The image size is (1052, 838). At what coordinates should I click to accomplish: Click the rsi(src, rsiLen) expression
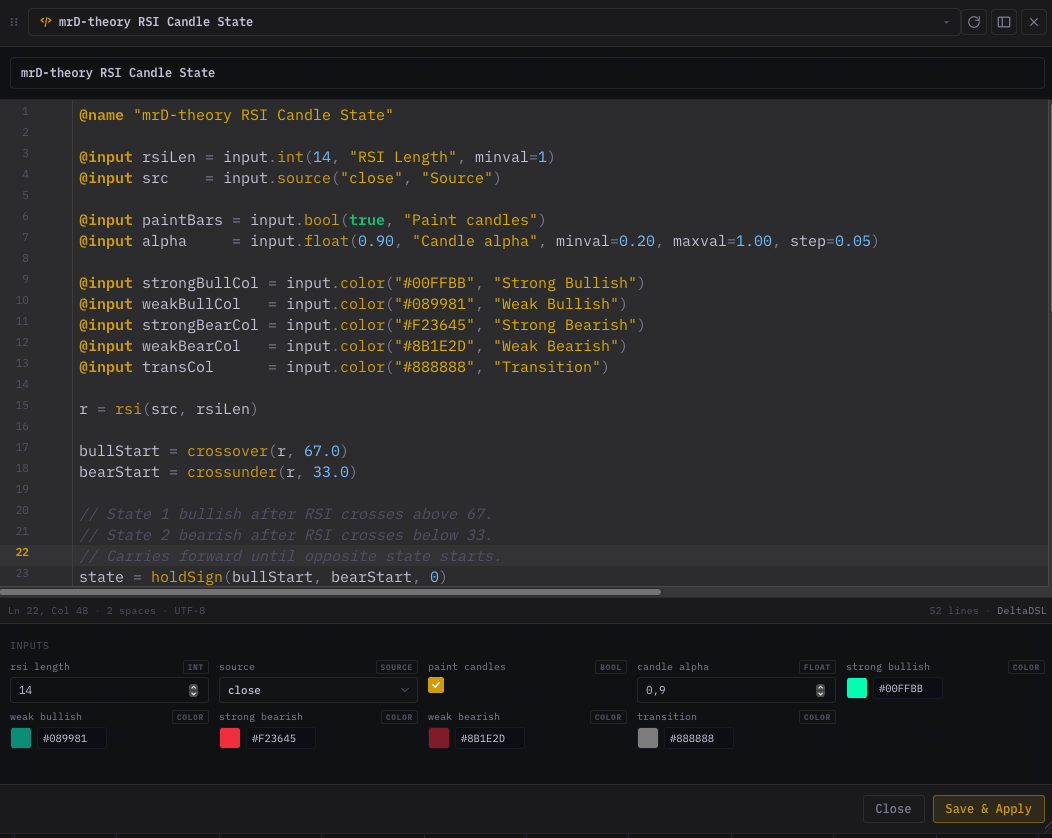tap(186, 409)
